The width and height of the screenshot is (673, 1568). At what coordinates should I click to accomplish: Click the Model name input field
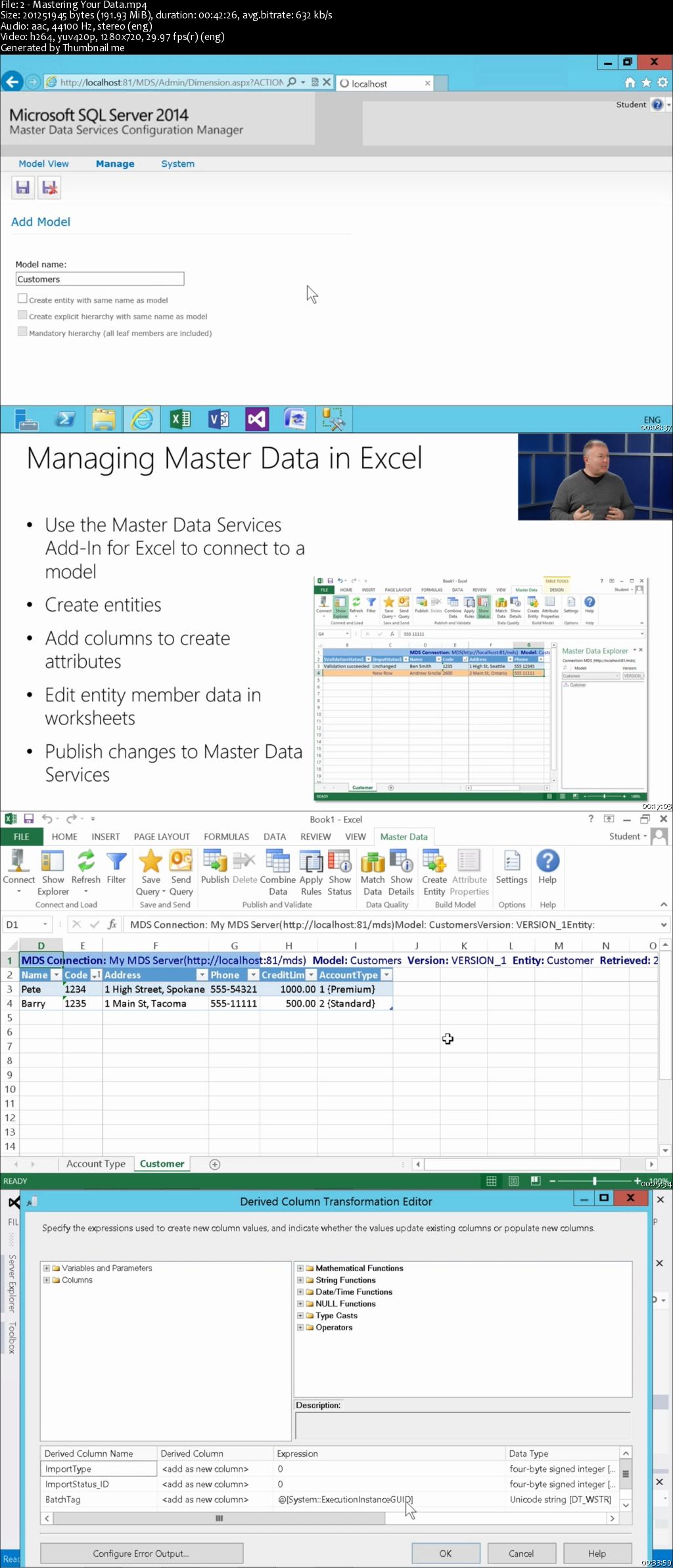(100, 279)
